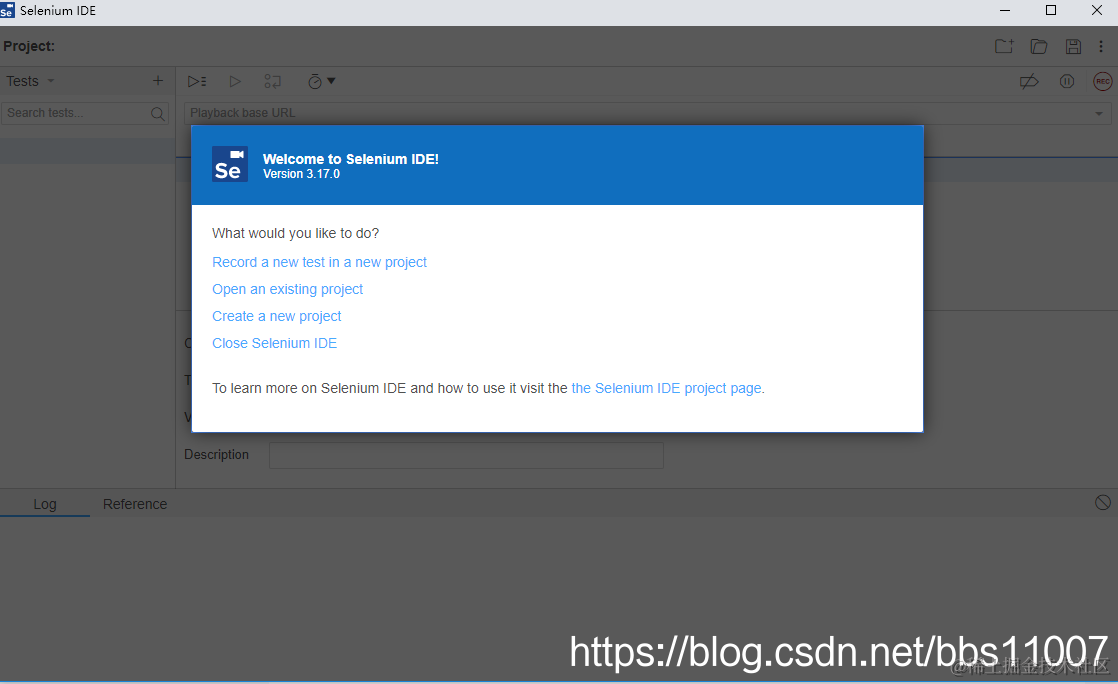
Task: Run all tests icon in toolbar
Action: click(197, 82)
